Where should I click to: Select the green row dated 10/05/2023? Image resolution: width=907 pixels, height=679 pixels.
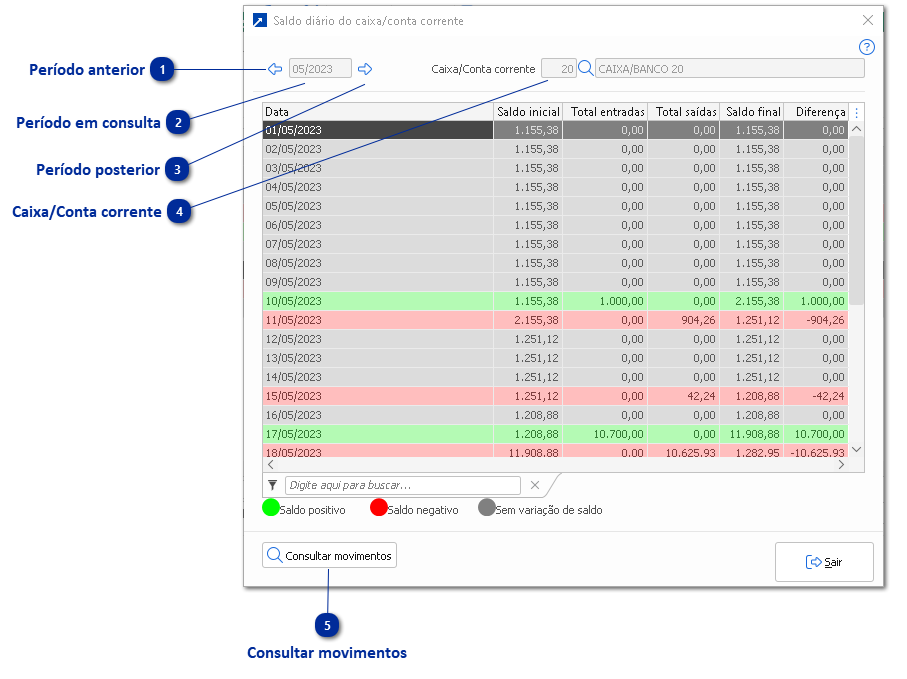click(x=555, y=301)
